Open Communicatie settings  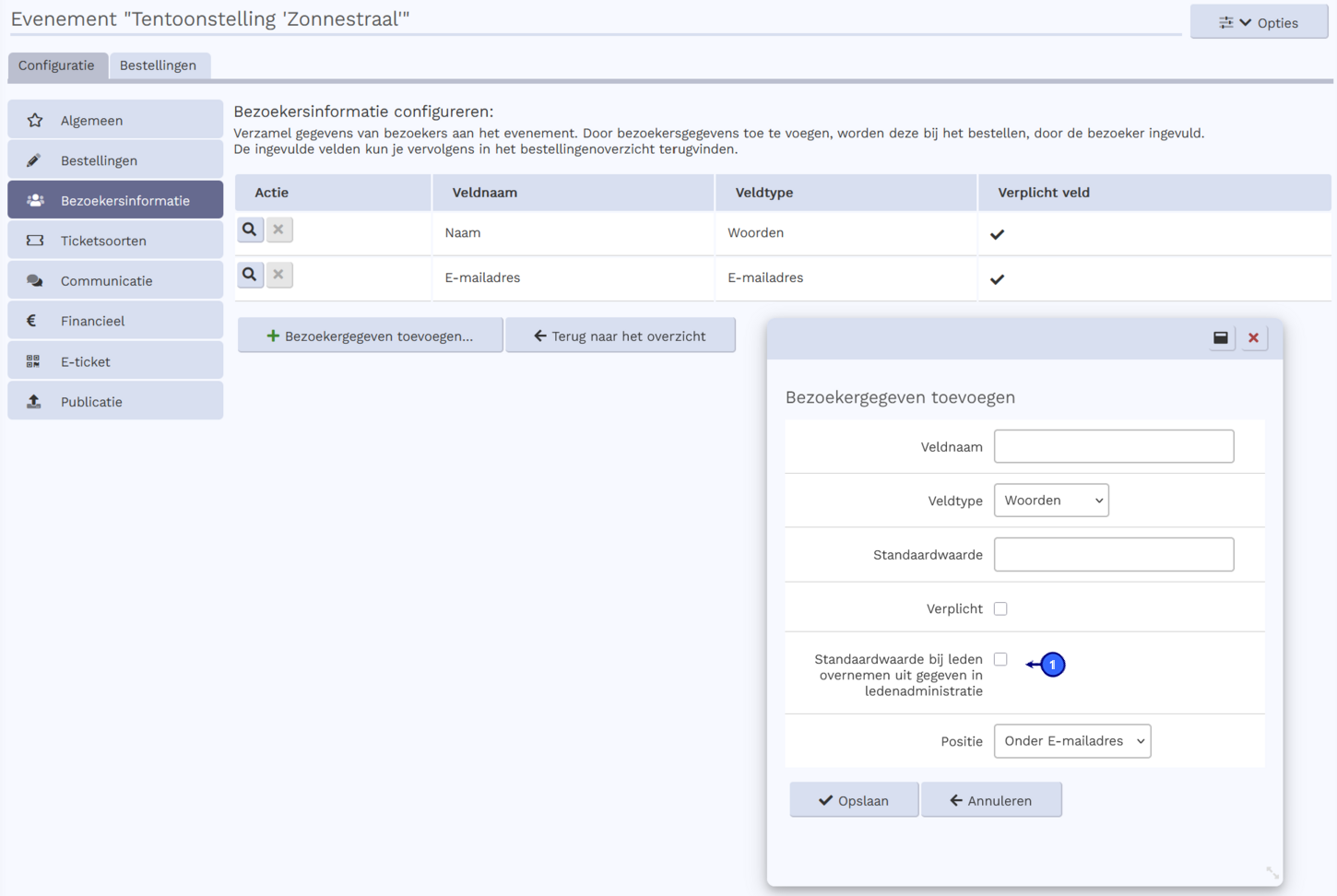pyautogui.click(x=115, y=281)
